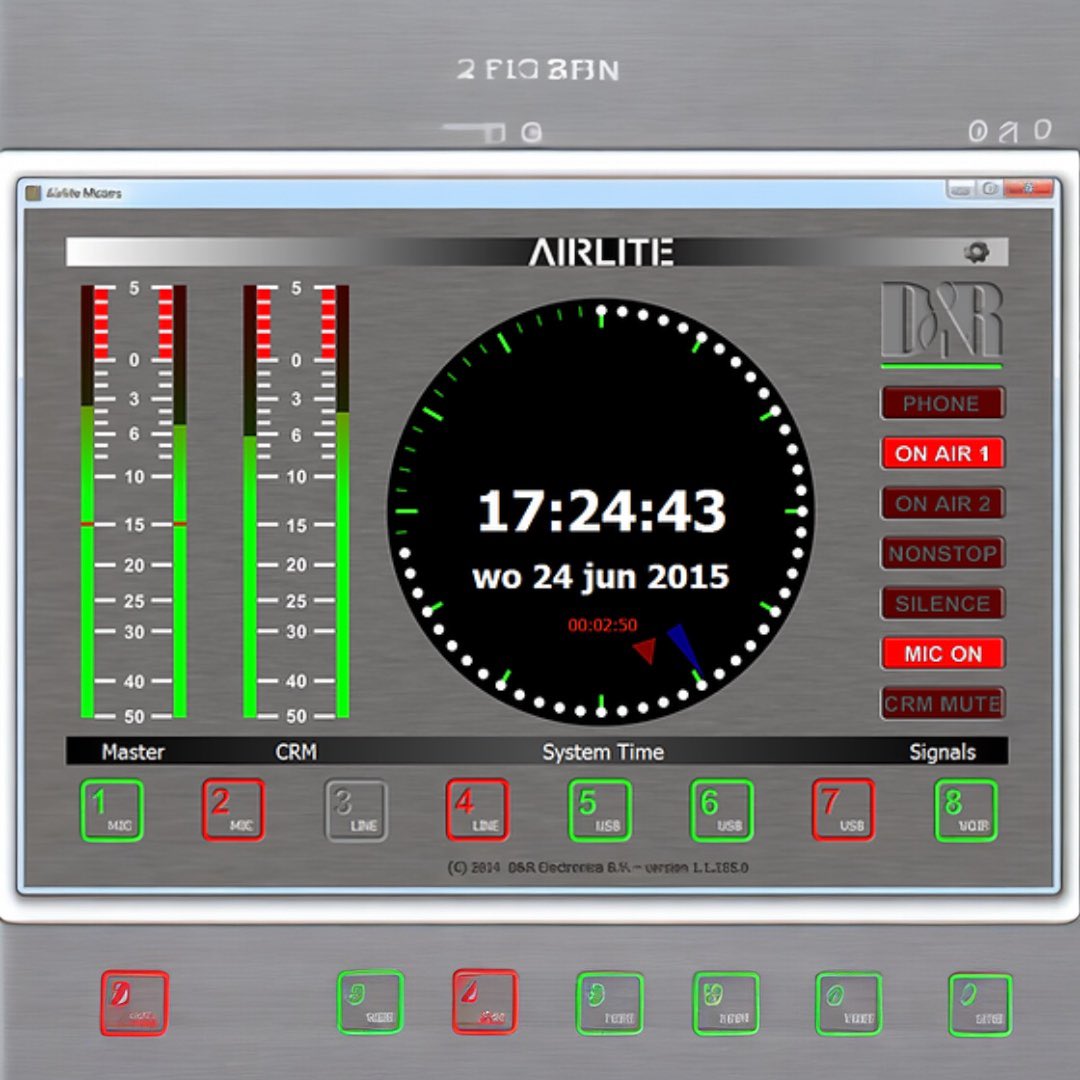Select channel 4 LINE button

click(x=477, y=810)
